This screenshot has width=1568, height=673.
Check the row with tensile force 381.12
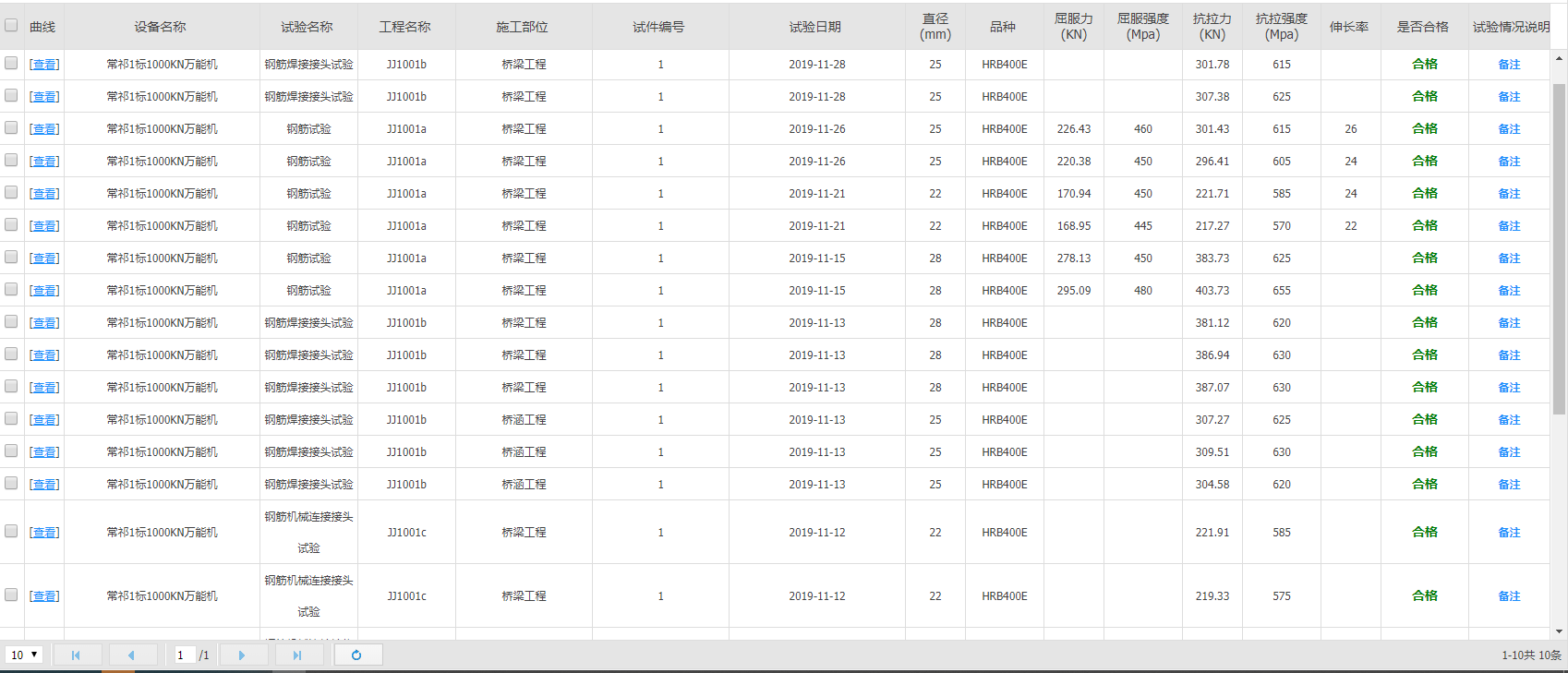pyautogui.click(x=11, y=322)
